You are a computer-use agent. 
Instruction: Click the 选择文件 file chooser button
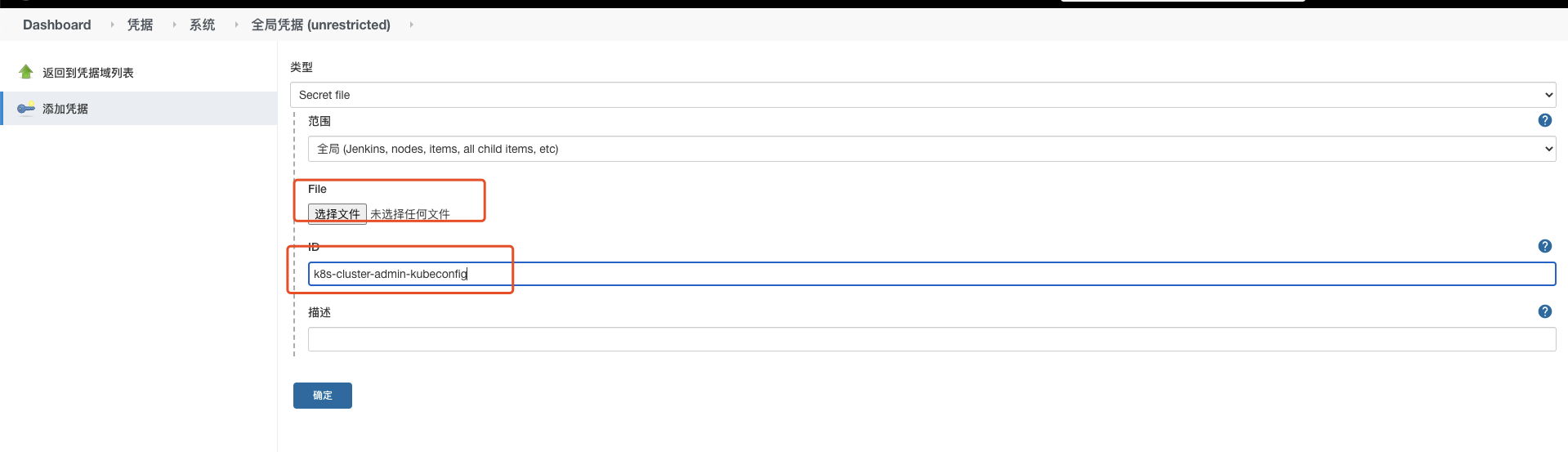(x=337, y=214)
